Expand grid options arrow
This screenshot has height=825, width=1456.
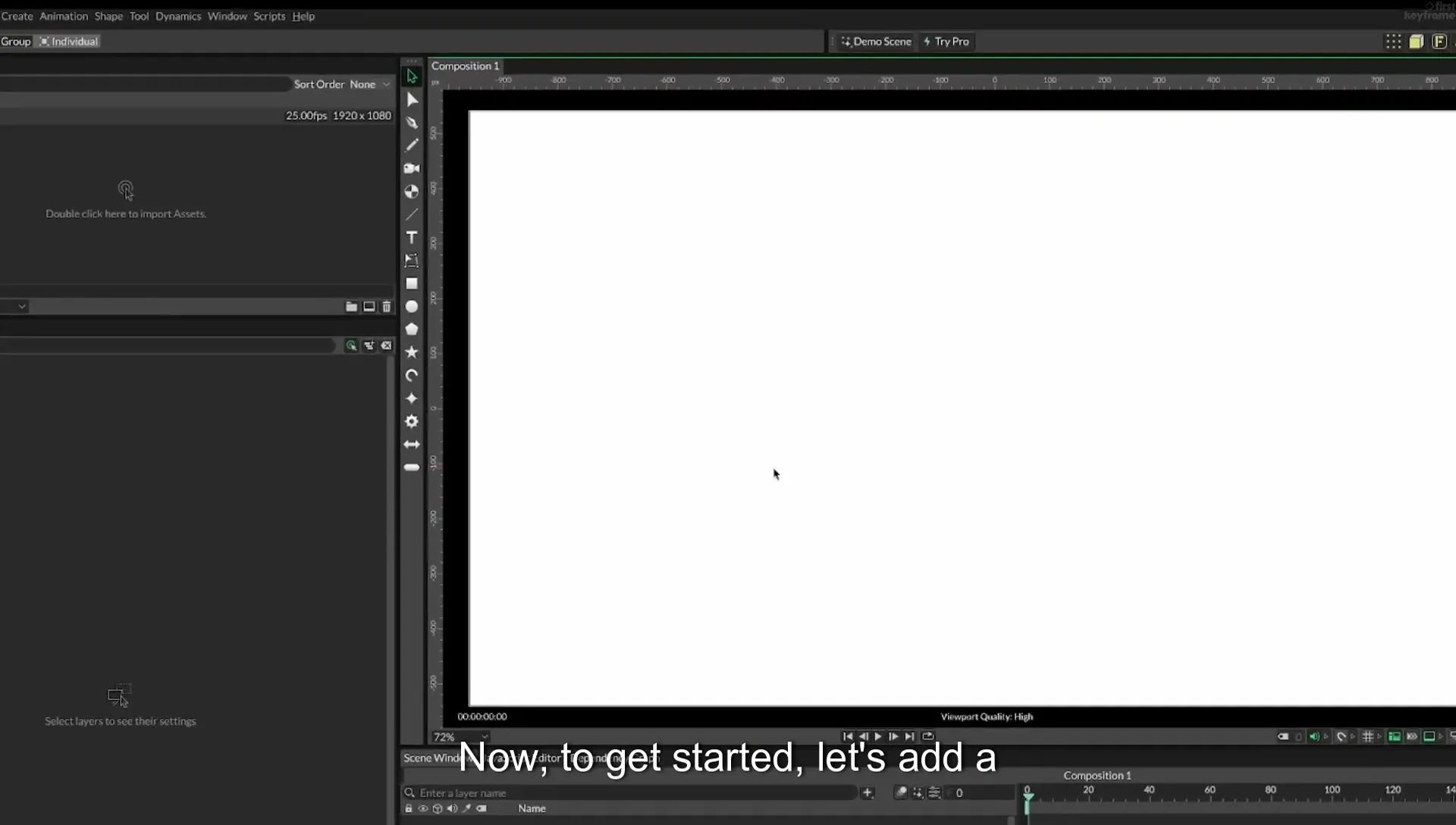[x=1379, y=736]
